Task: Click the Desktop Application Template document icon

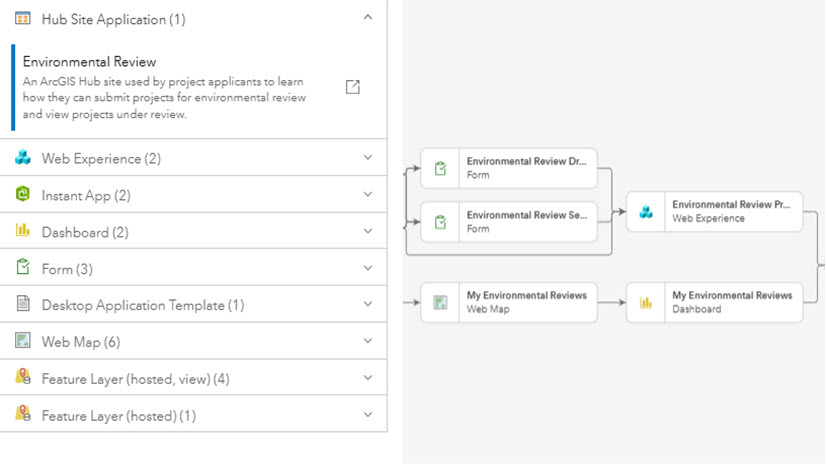Action: [x=23, y=305]
